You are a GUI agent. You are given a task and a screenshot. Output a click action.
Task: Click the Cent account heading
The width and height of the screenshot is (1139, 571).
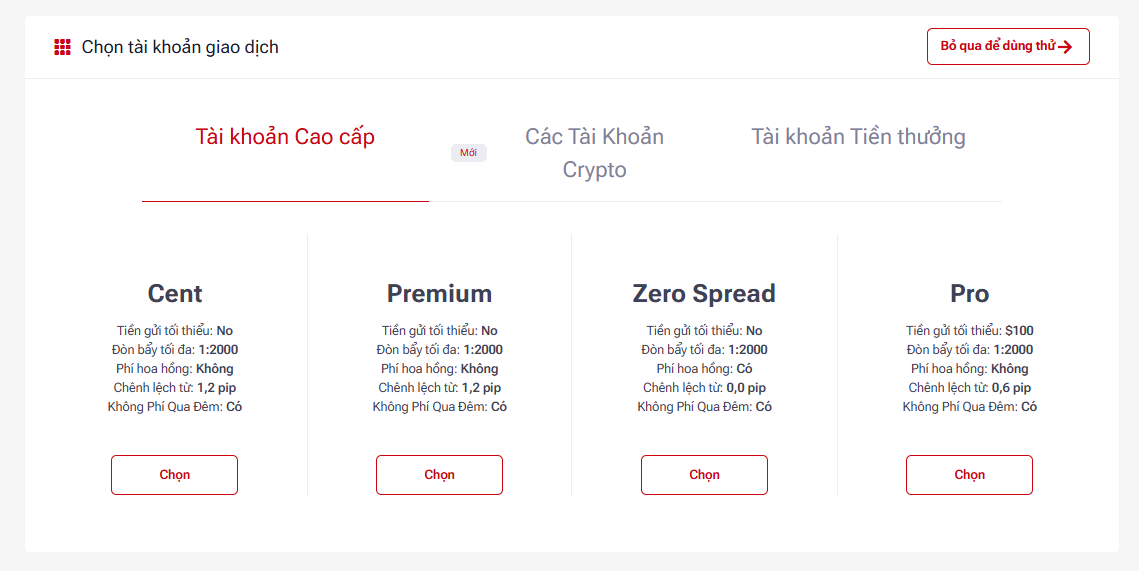click(175, 294)
